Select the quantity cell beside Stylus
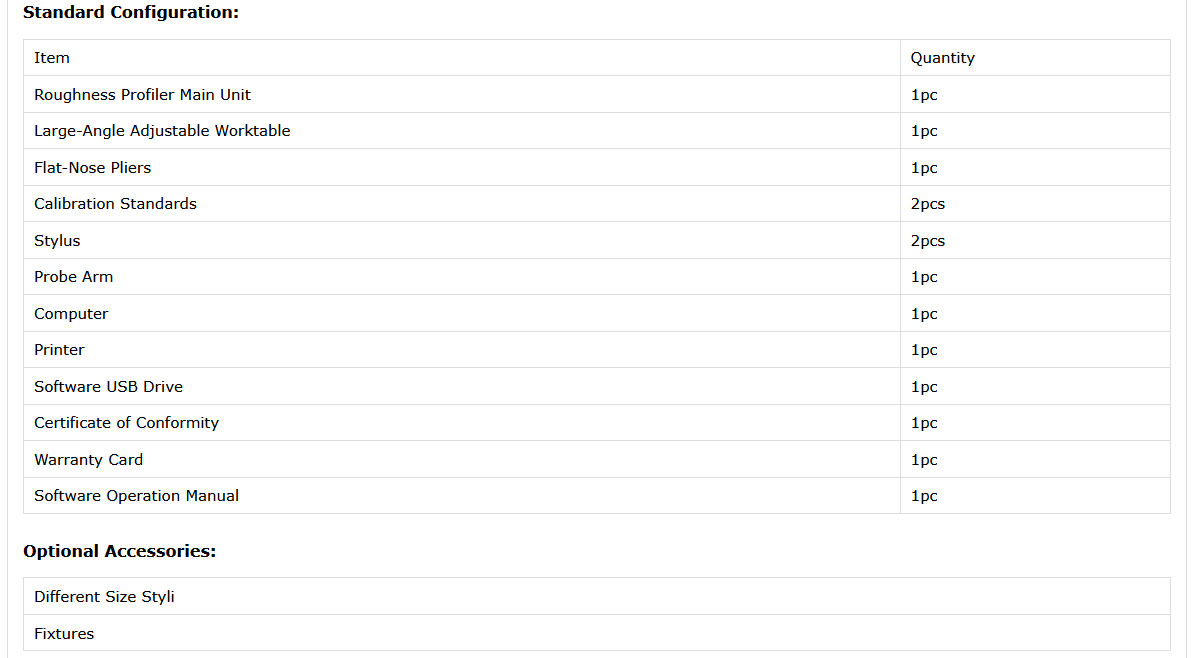Image resolution: width=1196 pixels, height=658 pixels. (x=928, y=241)
